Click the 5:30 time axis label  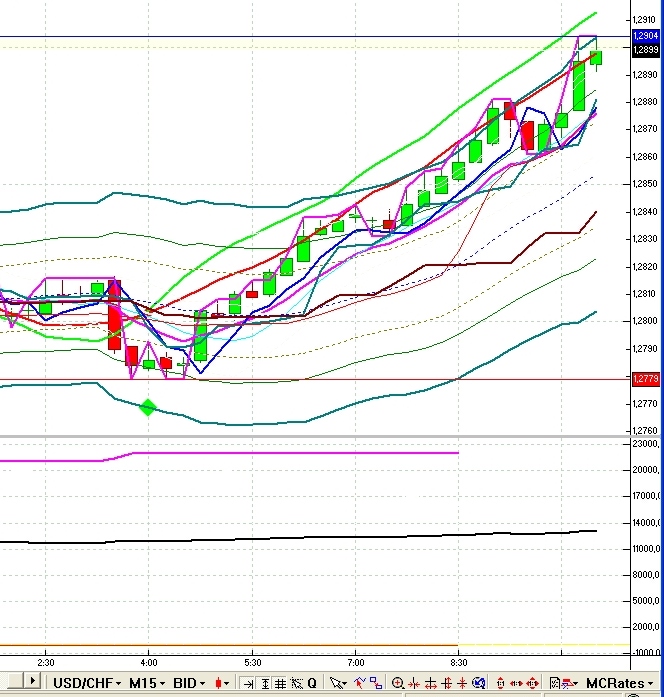click(252, 663)
